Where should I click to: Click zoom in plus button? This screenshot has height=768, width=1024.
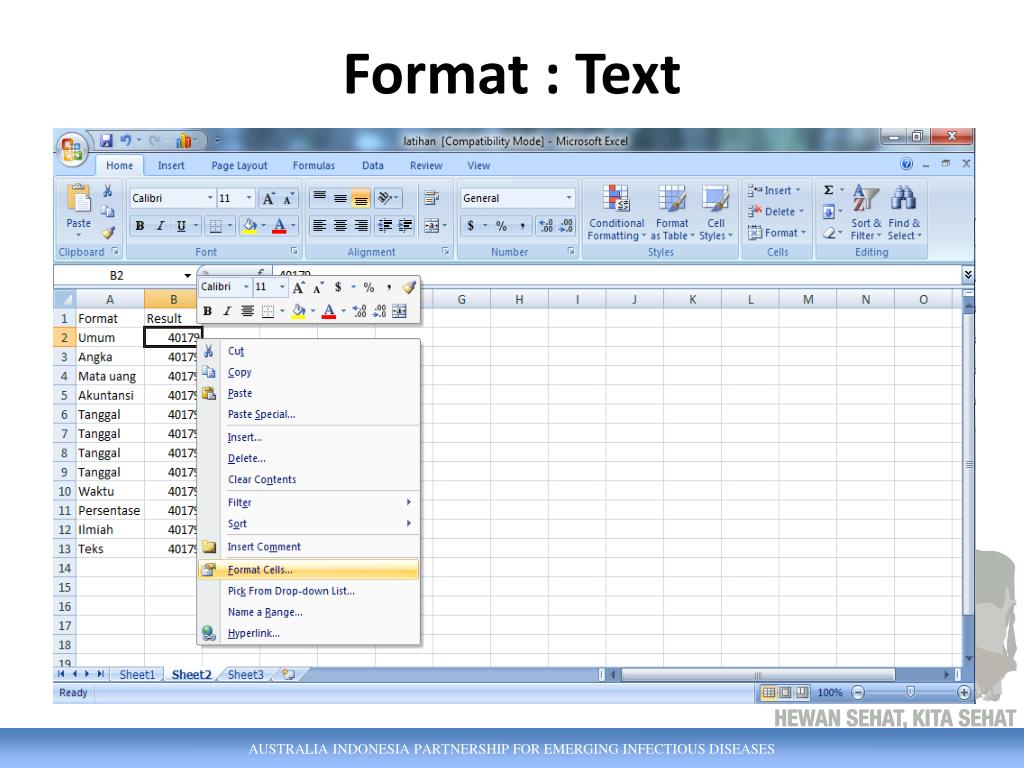(963, 692)
